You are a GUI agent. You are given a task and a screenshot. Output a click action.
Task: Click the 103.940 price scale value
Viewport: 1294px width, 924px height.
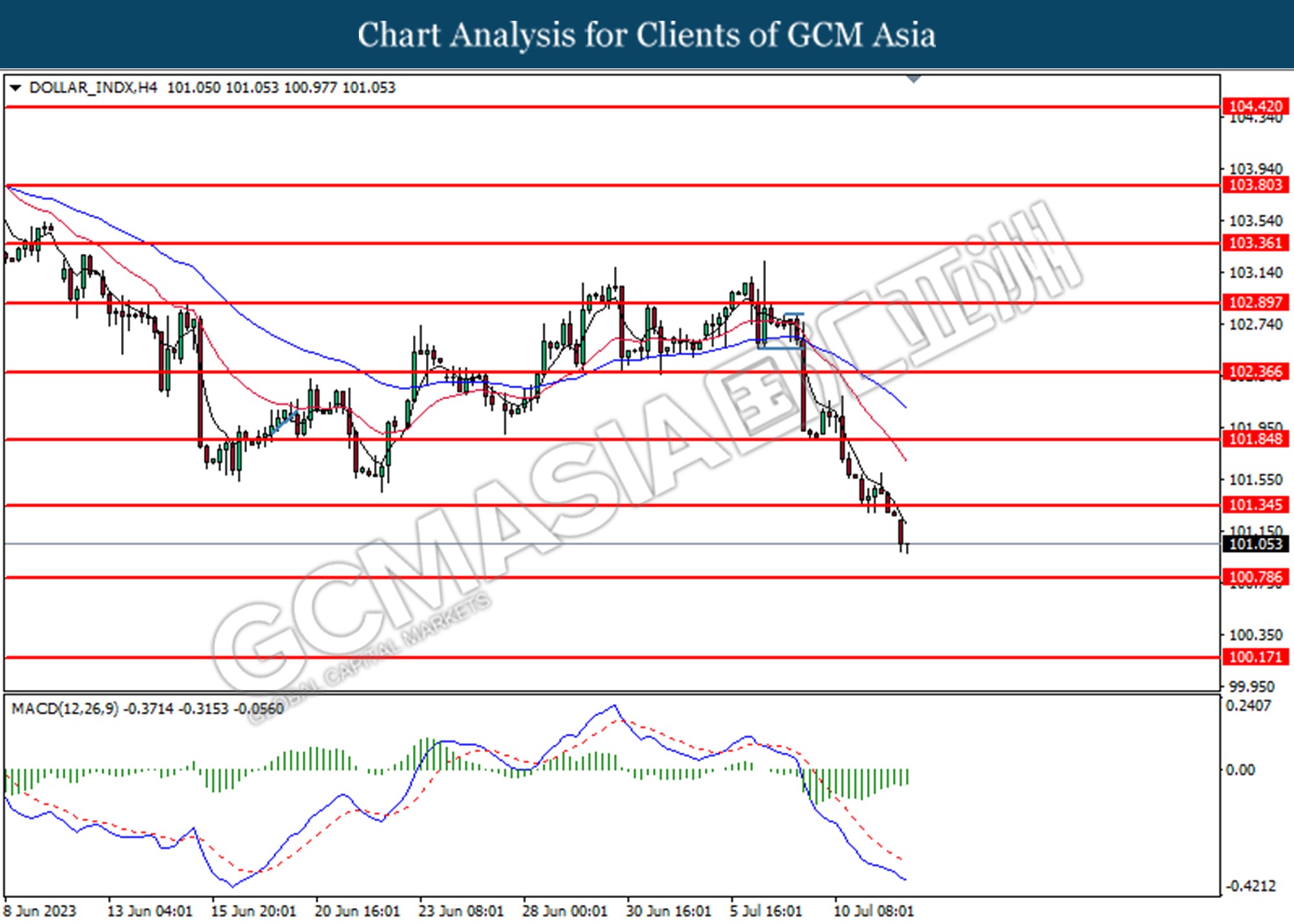coord(1255,169)
